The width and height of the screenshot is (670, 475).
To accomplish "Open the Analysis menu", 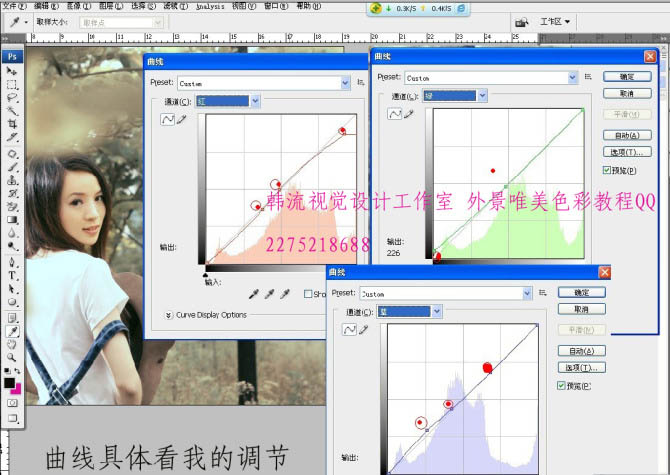I will pos(209,6).
